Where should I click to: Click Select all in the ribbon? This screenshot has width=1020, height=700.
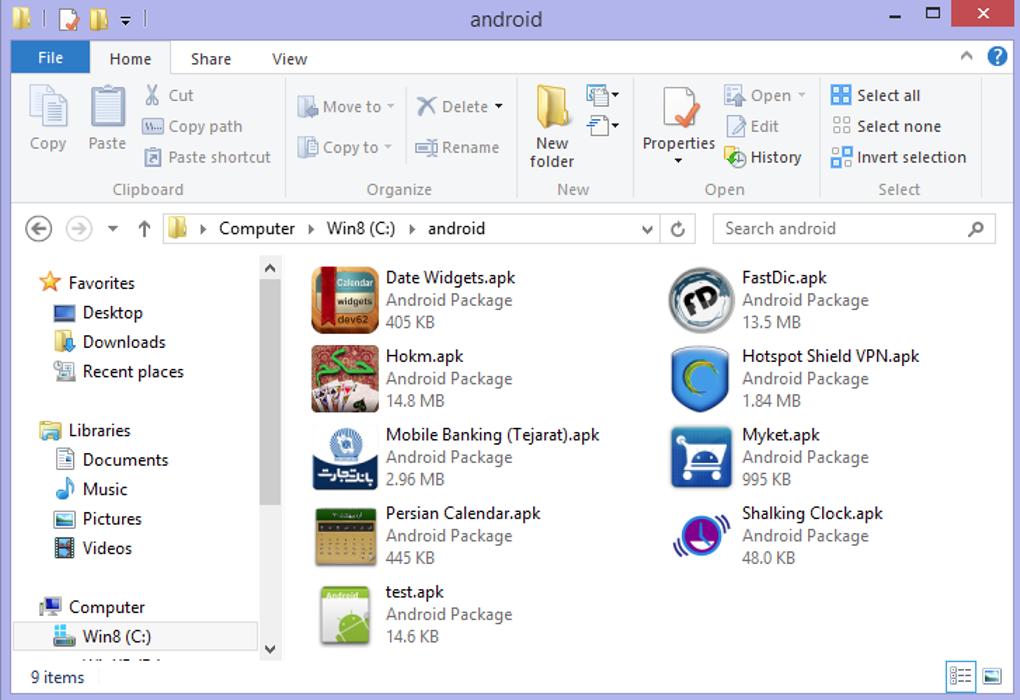(876, 95)
